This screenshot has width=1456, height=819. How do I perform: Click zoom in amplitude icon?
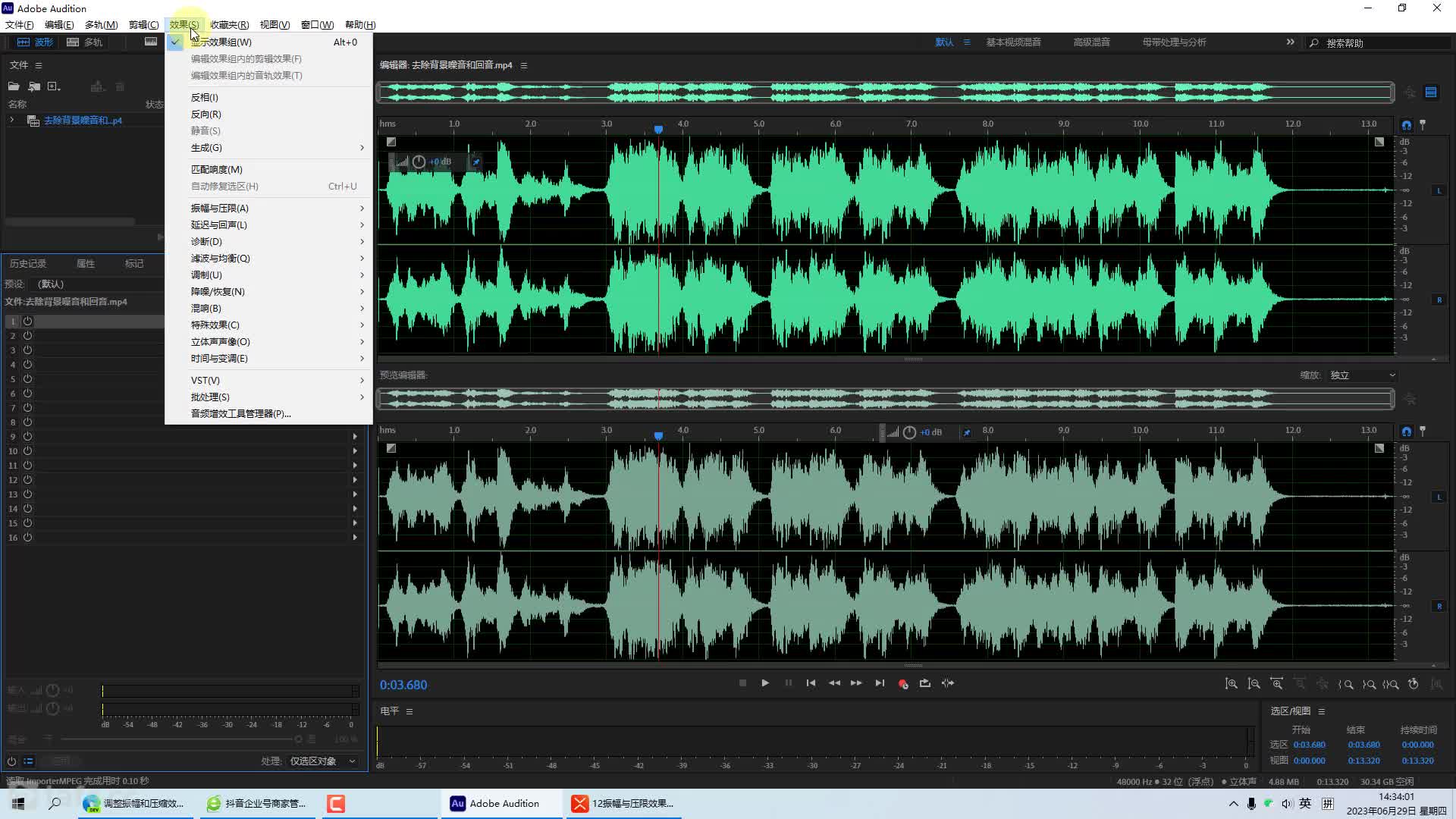coord(1232,684)
